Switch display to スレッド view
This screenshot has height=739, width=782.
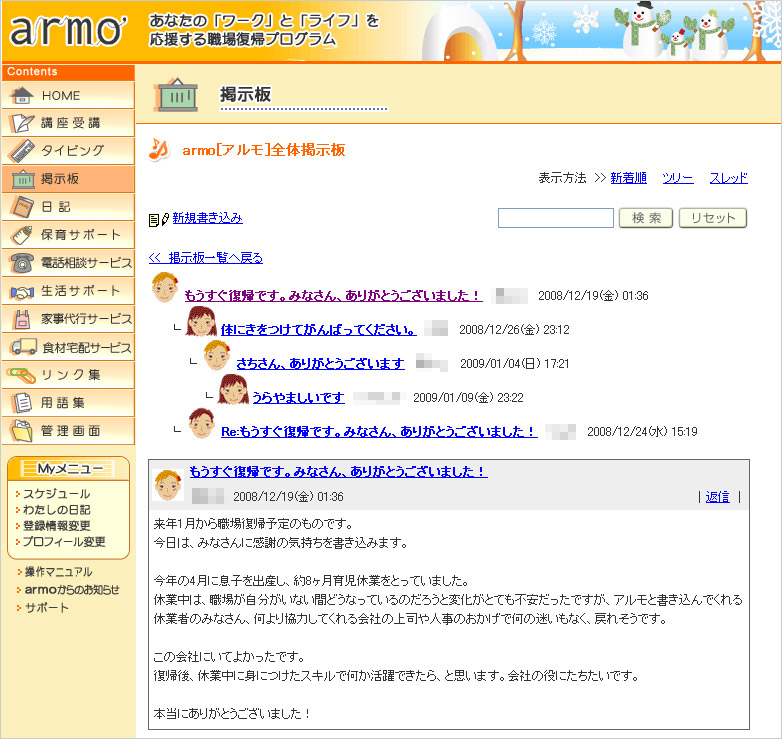(x=729, y=178)
